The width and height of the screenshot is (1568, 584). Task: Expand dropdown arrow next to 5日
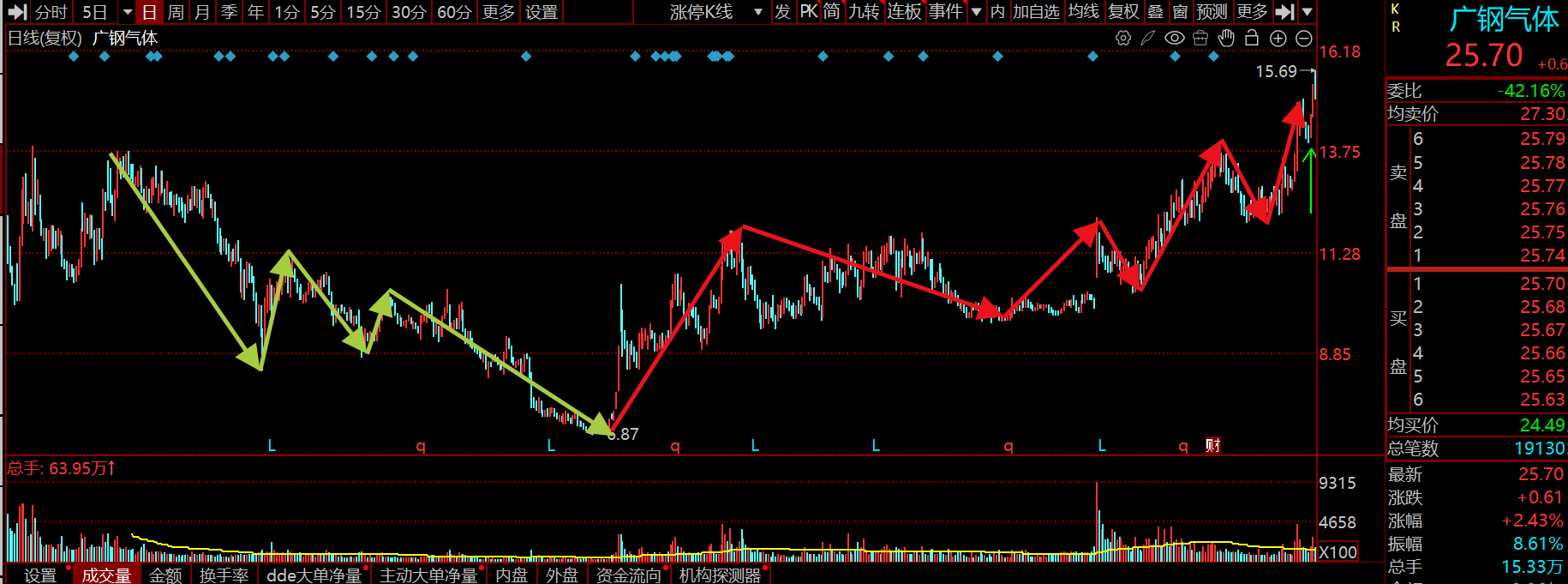tap(128, 12)
